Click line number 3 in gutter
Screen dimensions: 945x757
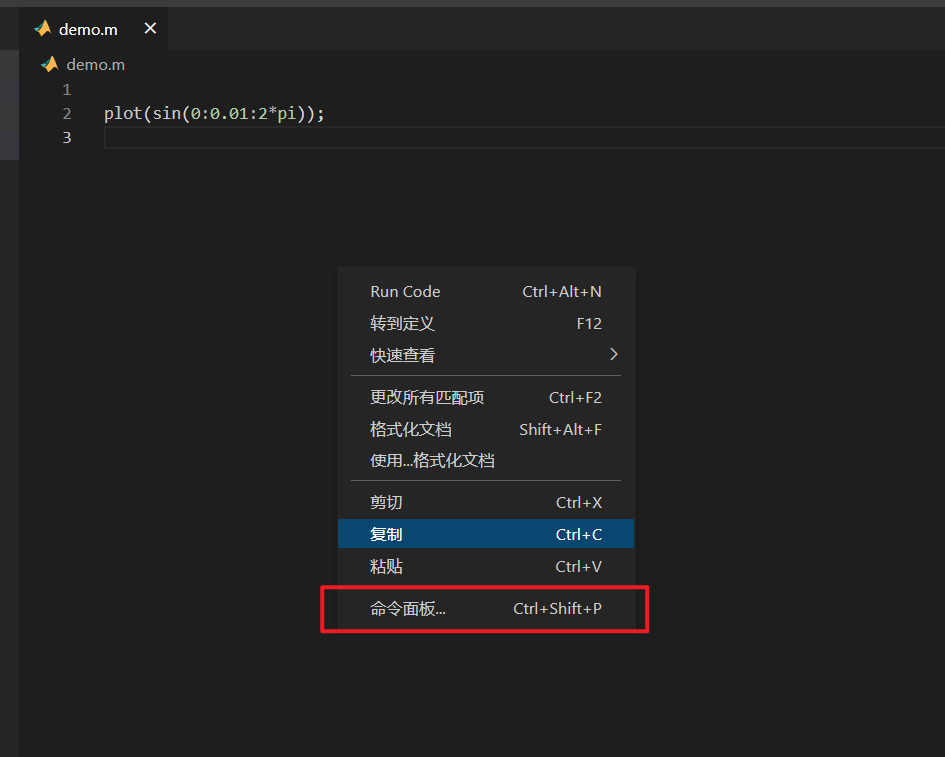[x=67, y=137]
